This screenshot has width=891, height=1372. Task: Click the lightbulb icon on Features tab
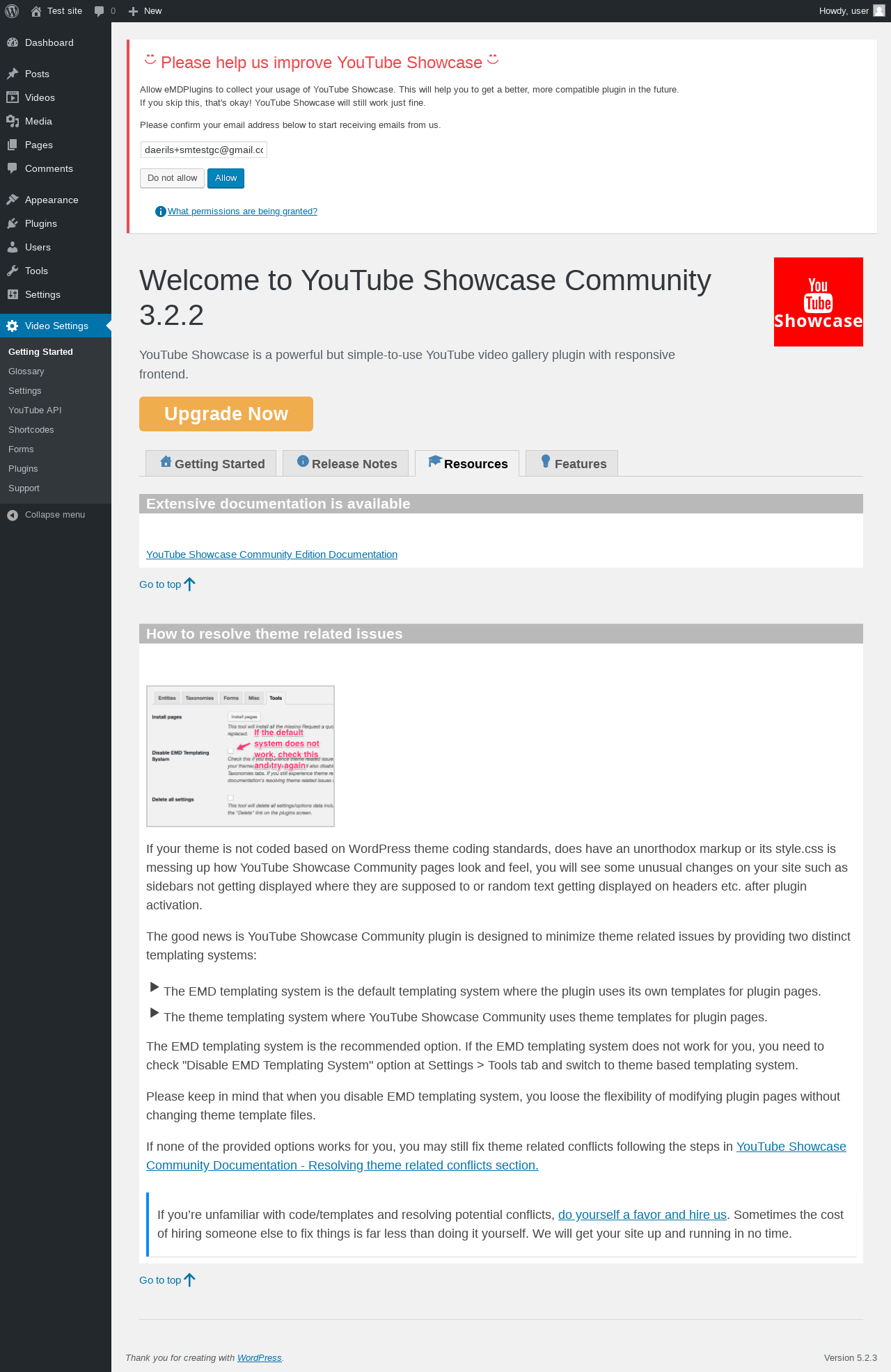pyautogui.click(x=546, y=461)
